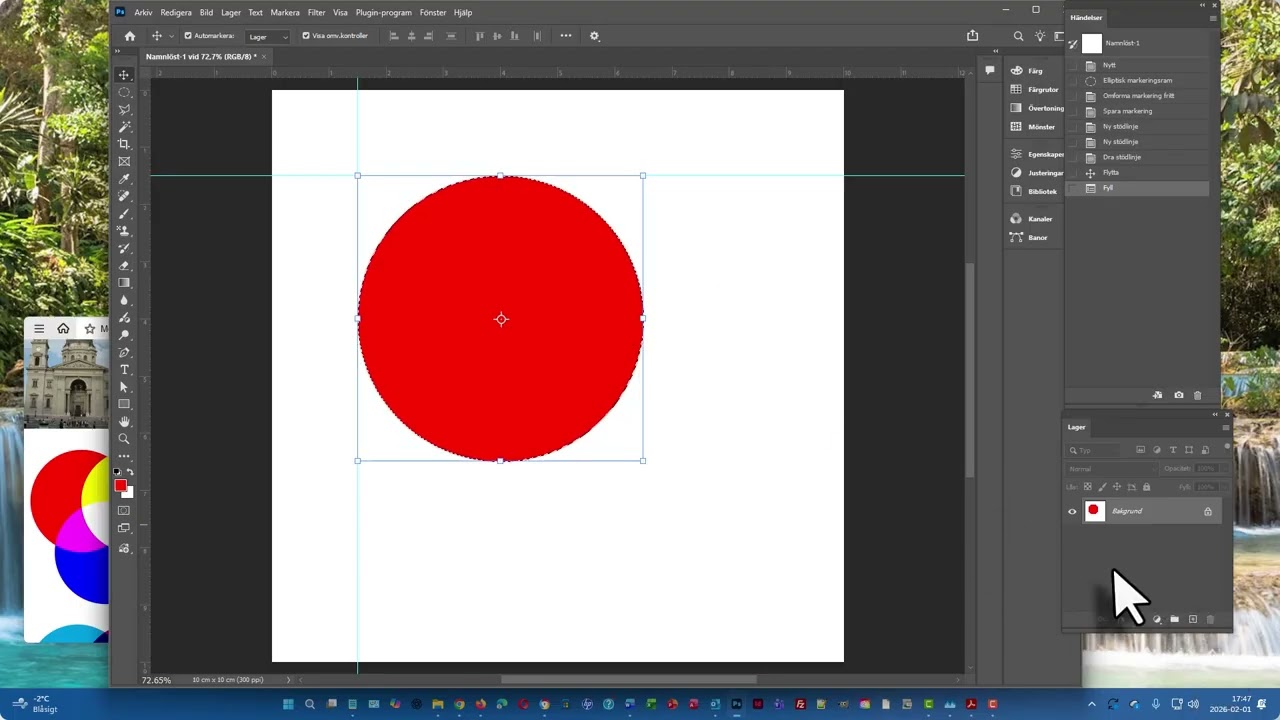The image size is (1280, 720).
Task: Open the Kanaler panel button
Action: (x=1031, y=218)
